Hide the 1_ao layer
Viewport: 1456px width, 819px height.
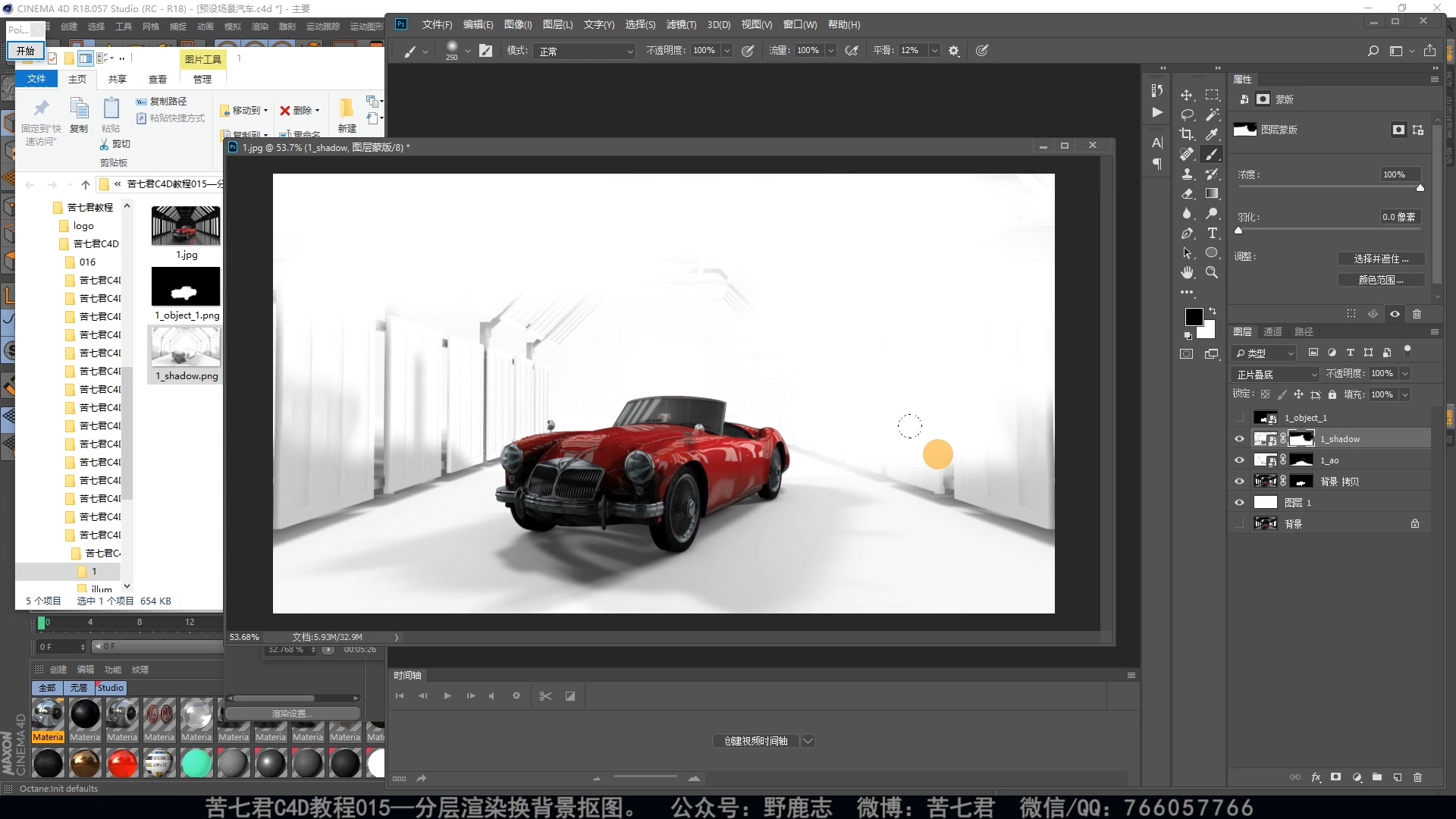point(1239,460)
